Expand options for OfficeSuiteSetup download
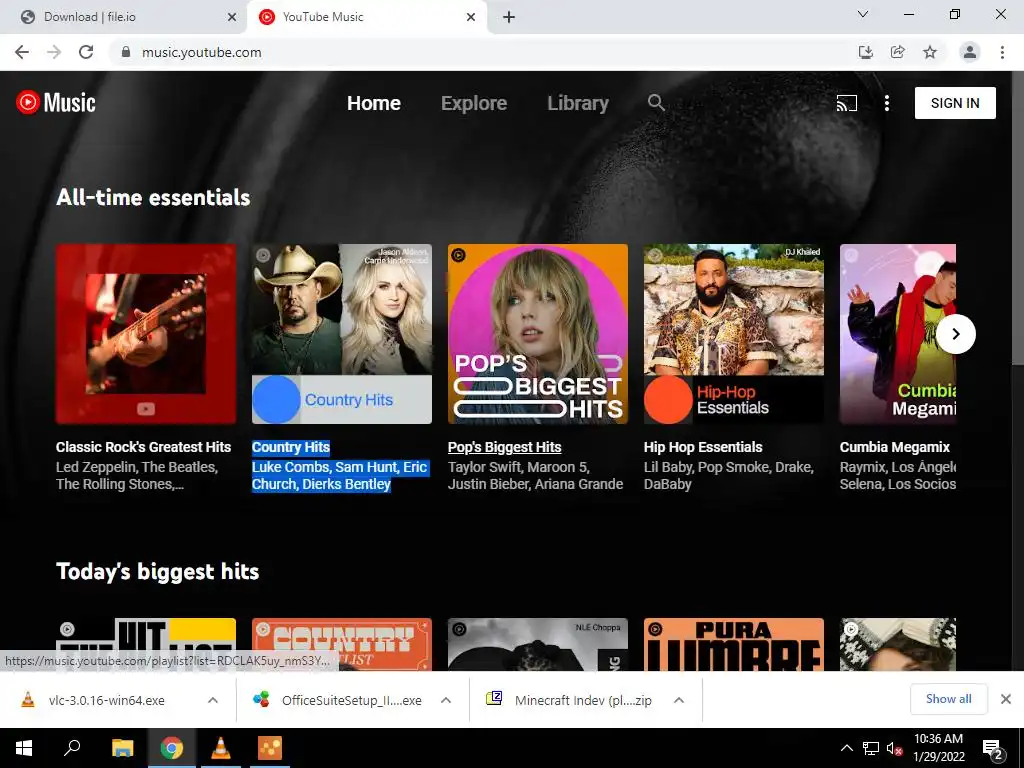 pyautogui.click(x=446, y=700)
